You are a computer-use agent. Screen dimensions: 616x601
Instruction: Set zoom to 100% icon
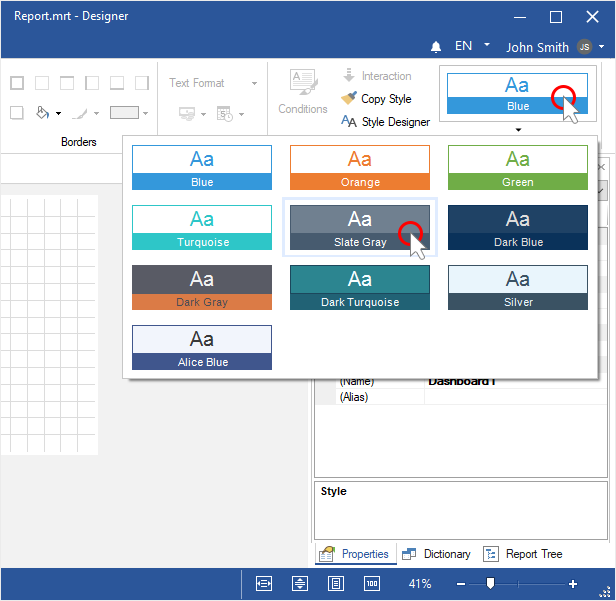point(372,584)
